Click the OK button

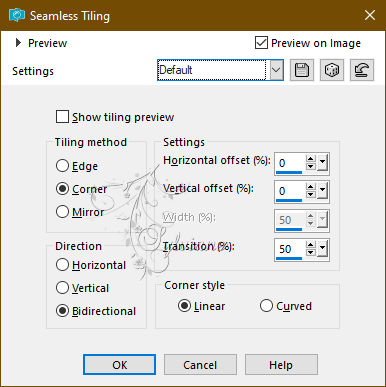[119, 365]
